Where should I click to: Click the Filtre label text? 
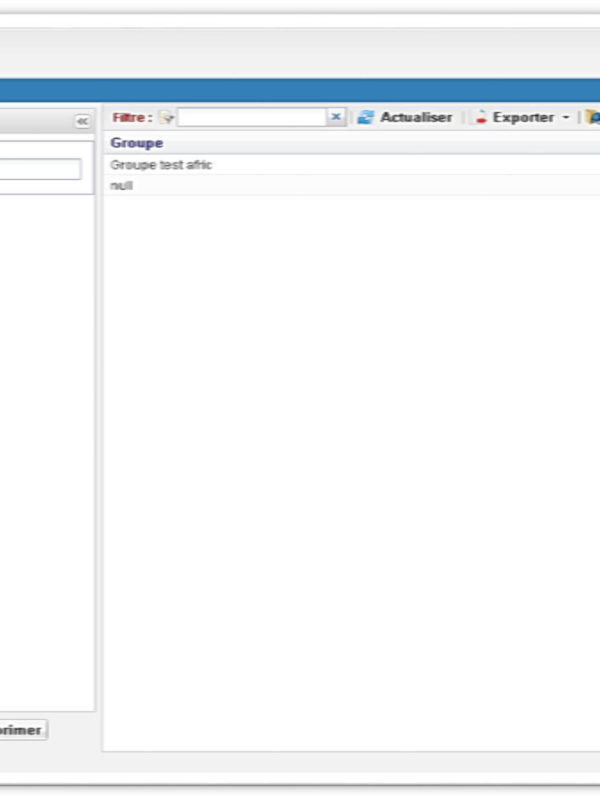[x=132, y=118]
